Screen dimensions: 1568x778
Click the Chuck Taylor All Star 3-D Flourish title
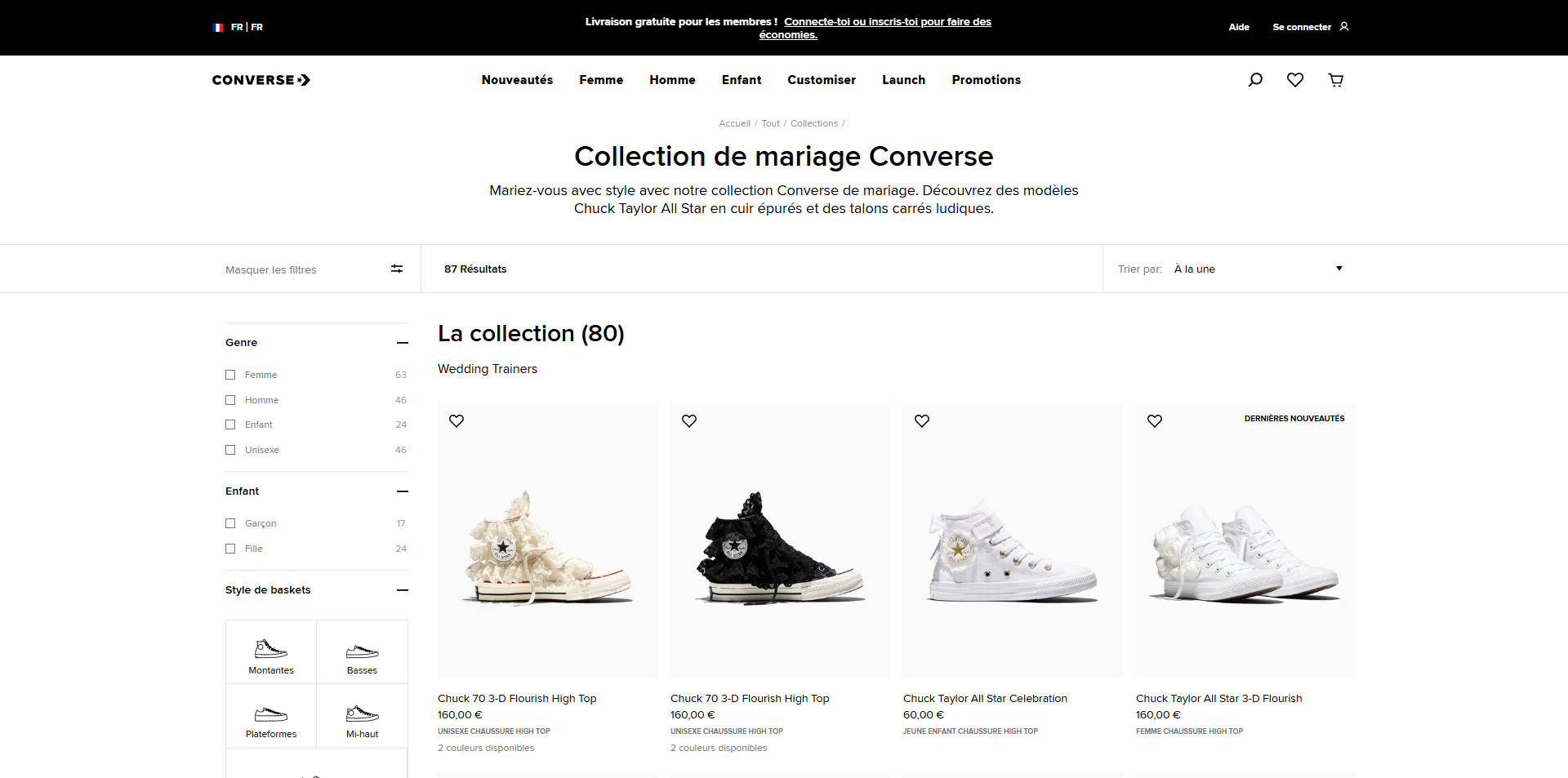[x=1218, y=698]
